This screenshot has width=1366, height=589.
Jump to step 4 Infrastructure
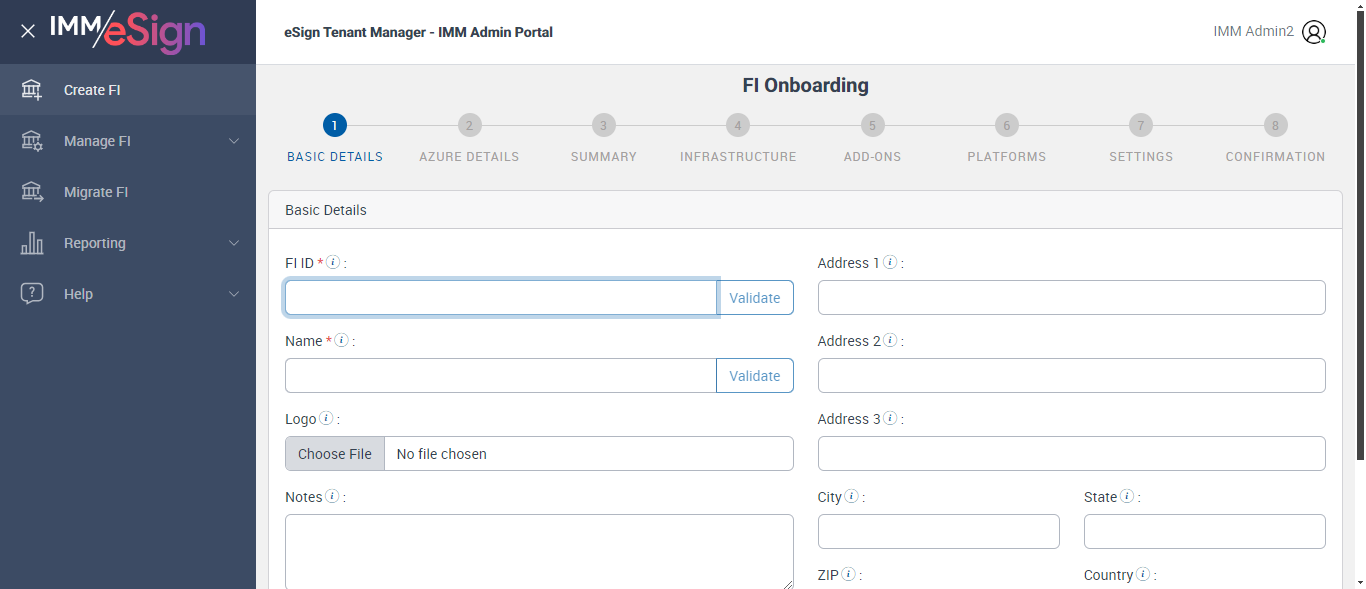[x=738, y=126]
